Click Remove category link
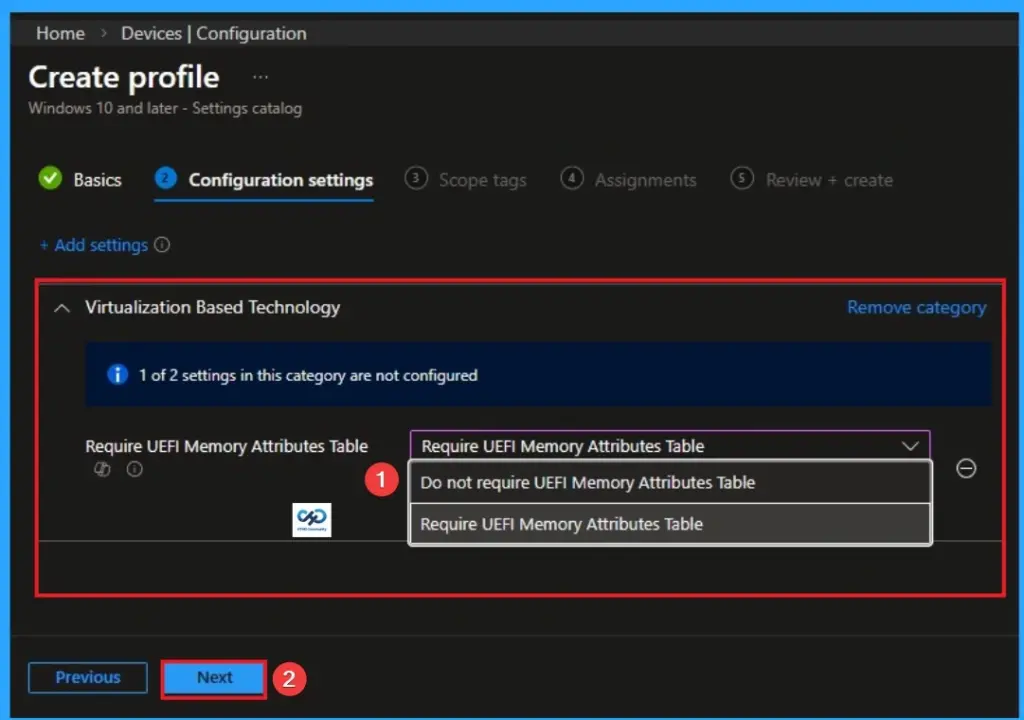Viewport: 1024px width, 720px height. click(x=916, y=307)
